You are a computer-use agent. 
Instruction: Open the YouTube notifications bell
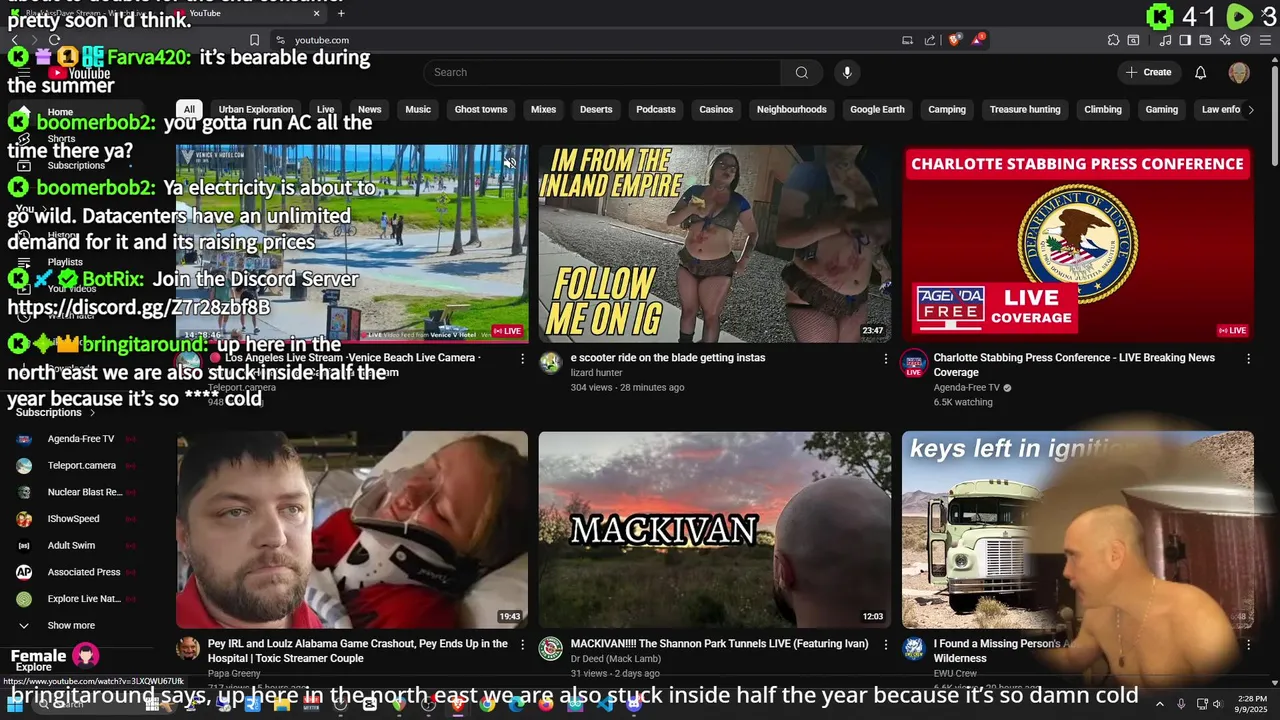click(1201, 72)
